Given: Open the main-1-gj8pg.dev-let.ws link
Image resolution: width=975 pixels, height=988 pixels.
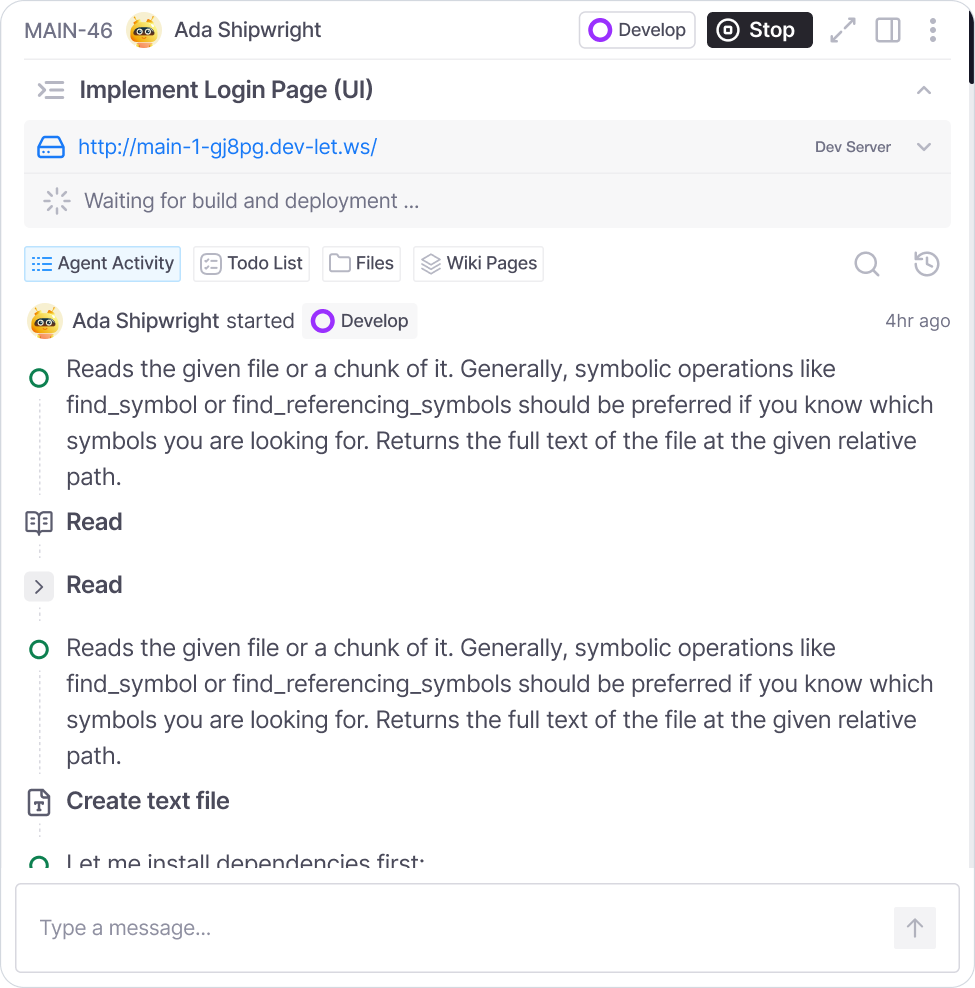Looking at the screenshot, I should tap(227, 147).
